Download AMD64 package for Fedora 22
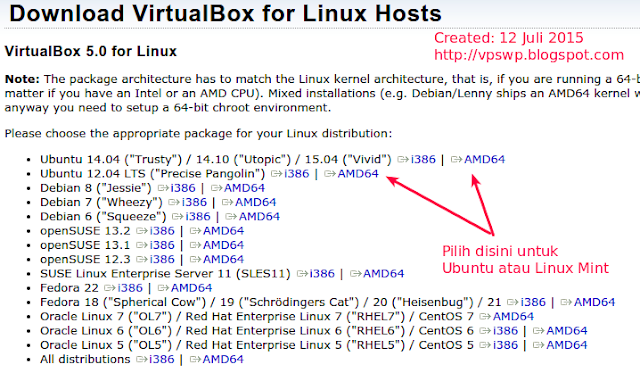This screenshot has height=373, width=640. 191,288
